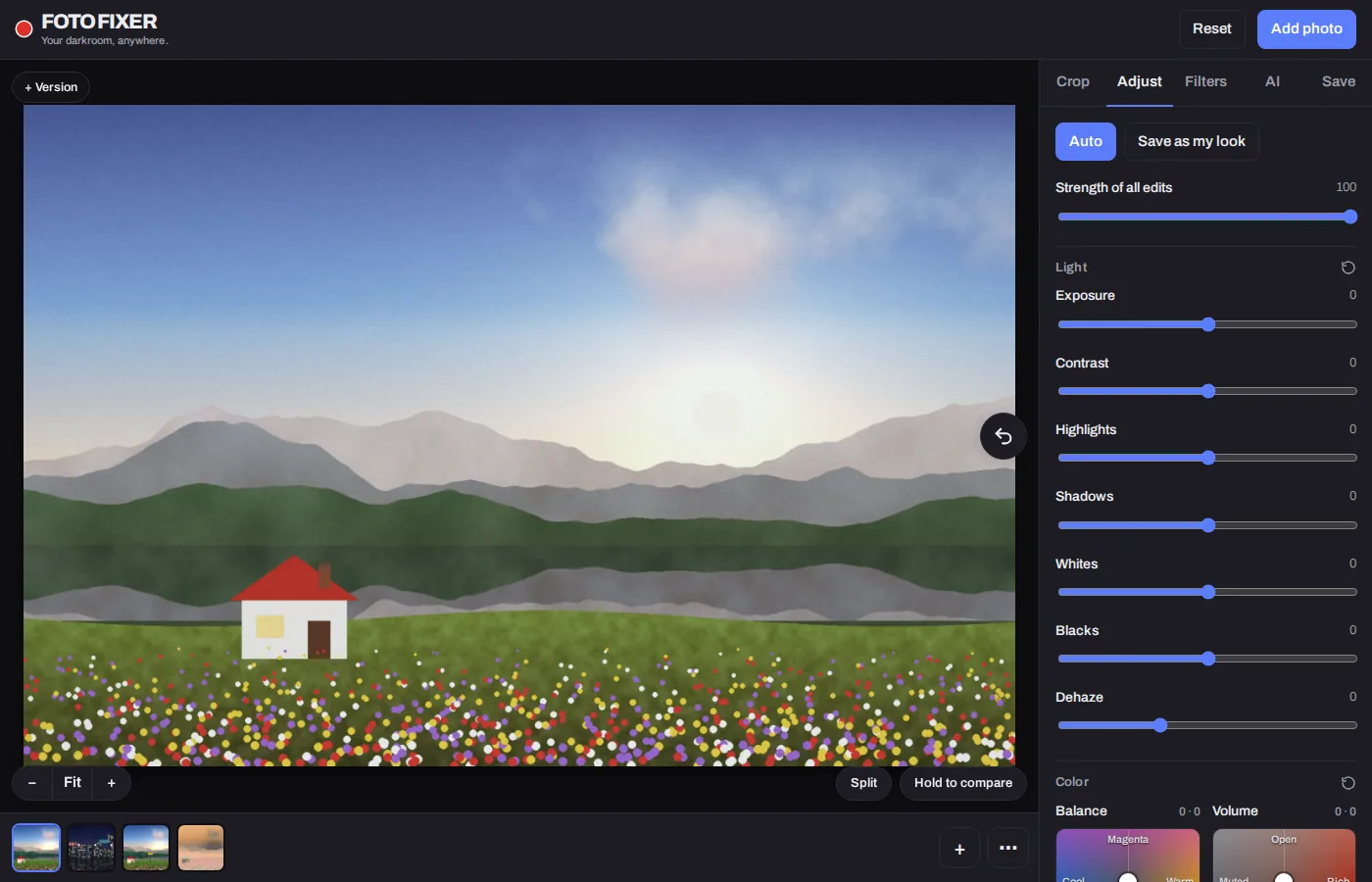The width and height of the screenshot is (1372, 882).
Task: Click the Shadows slider handle
Action: (x=1208, y=525)
